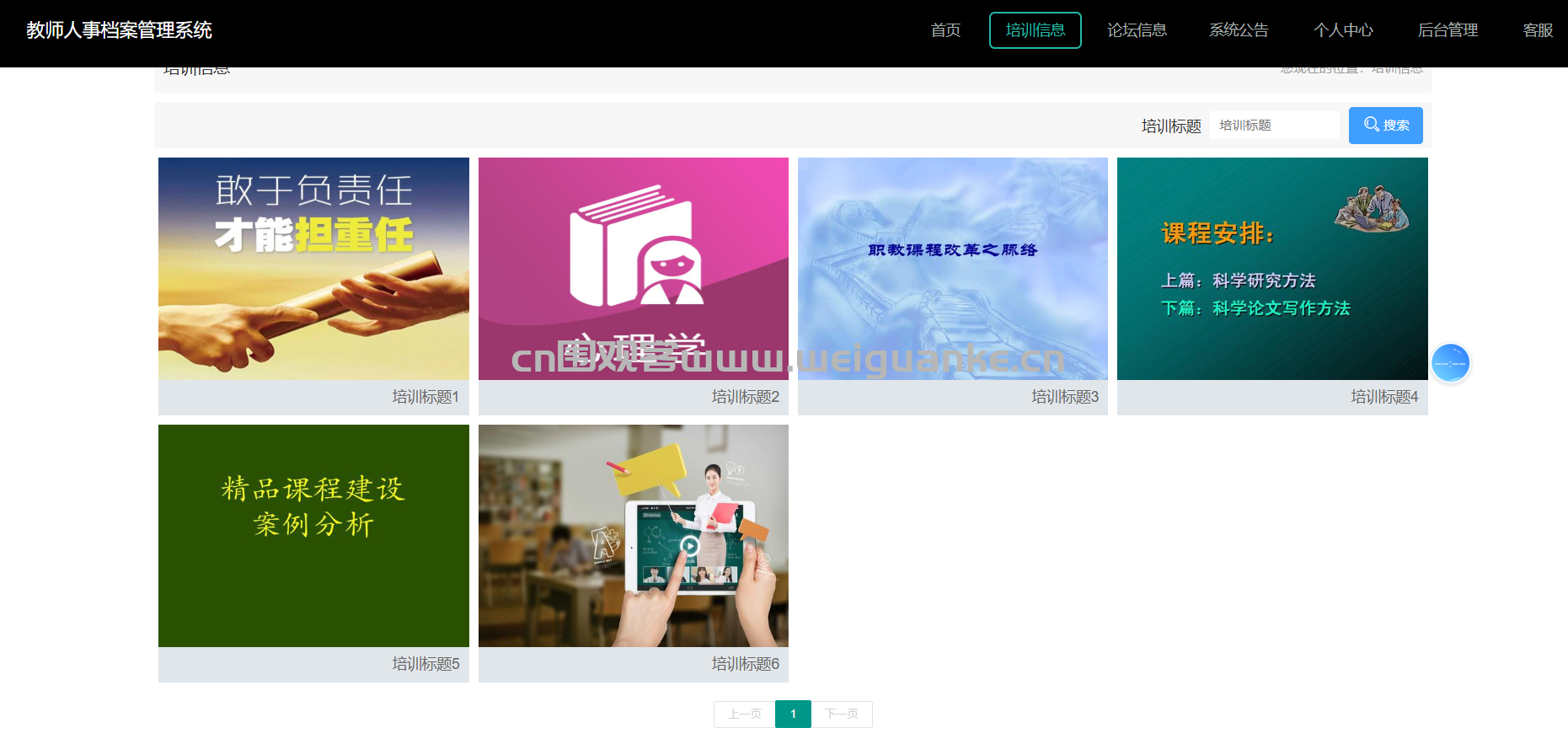
Task: Open 系统公告 from the top menu
Action: click(1239, 30)
